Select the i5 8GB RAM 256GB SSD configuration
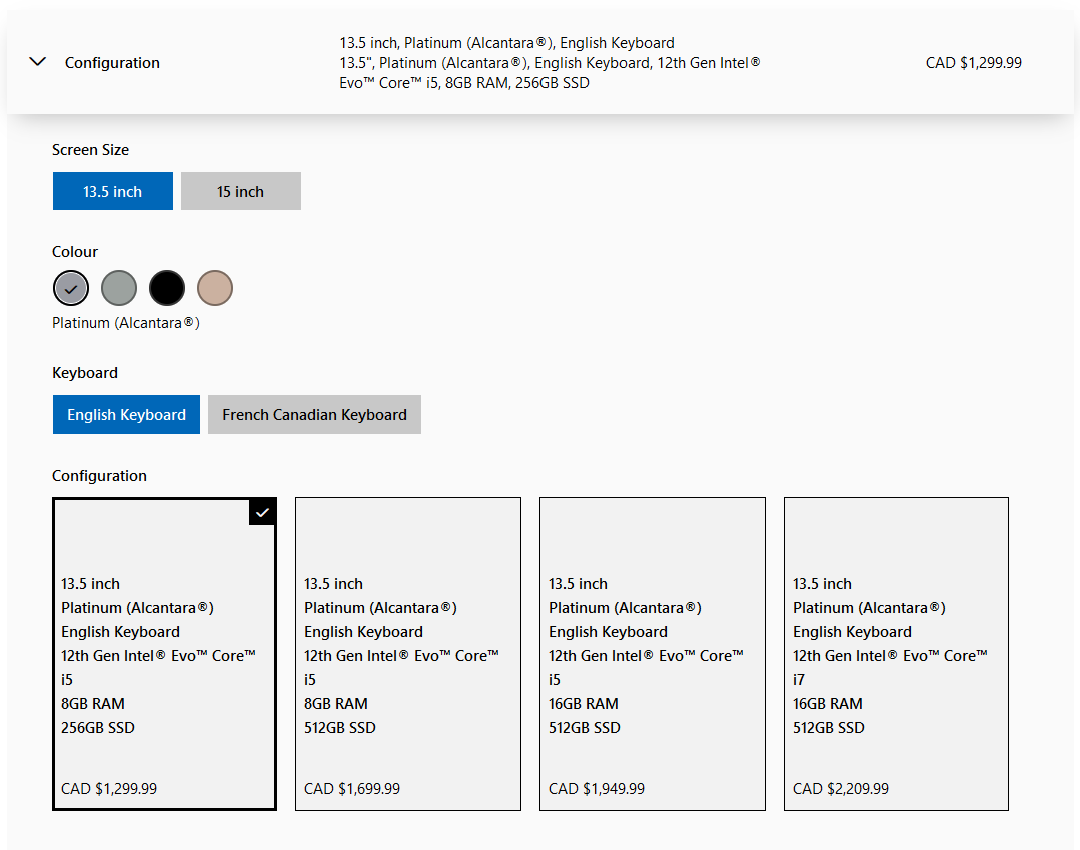The width and height of the screenshot is (1080, 850). (164, 654)
